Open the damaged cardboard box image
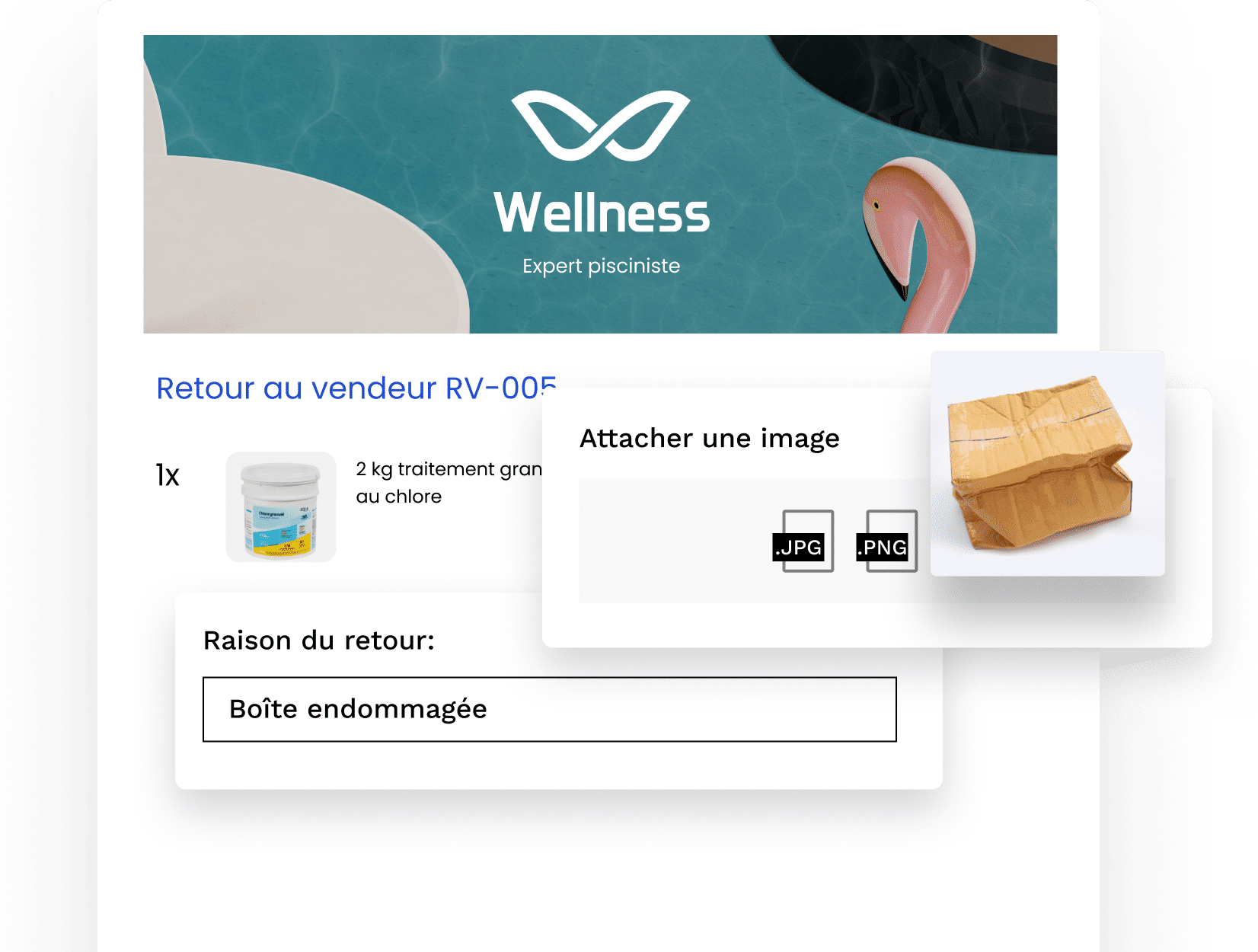Image resolution: width=1258 pixels, height=952 pixels. click(x=1048, y=463)
